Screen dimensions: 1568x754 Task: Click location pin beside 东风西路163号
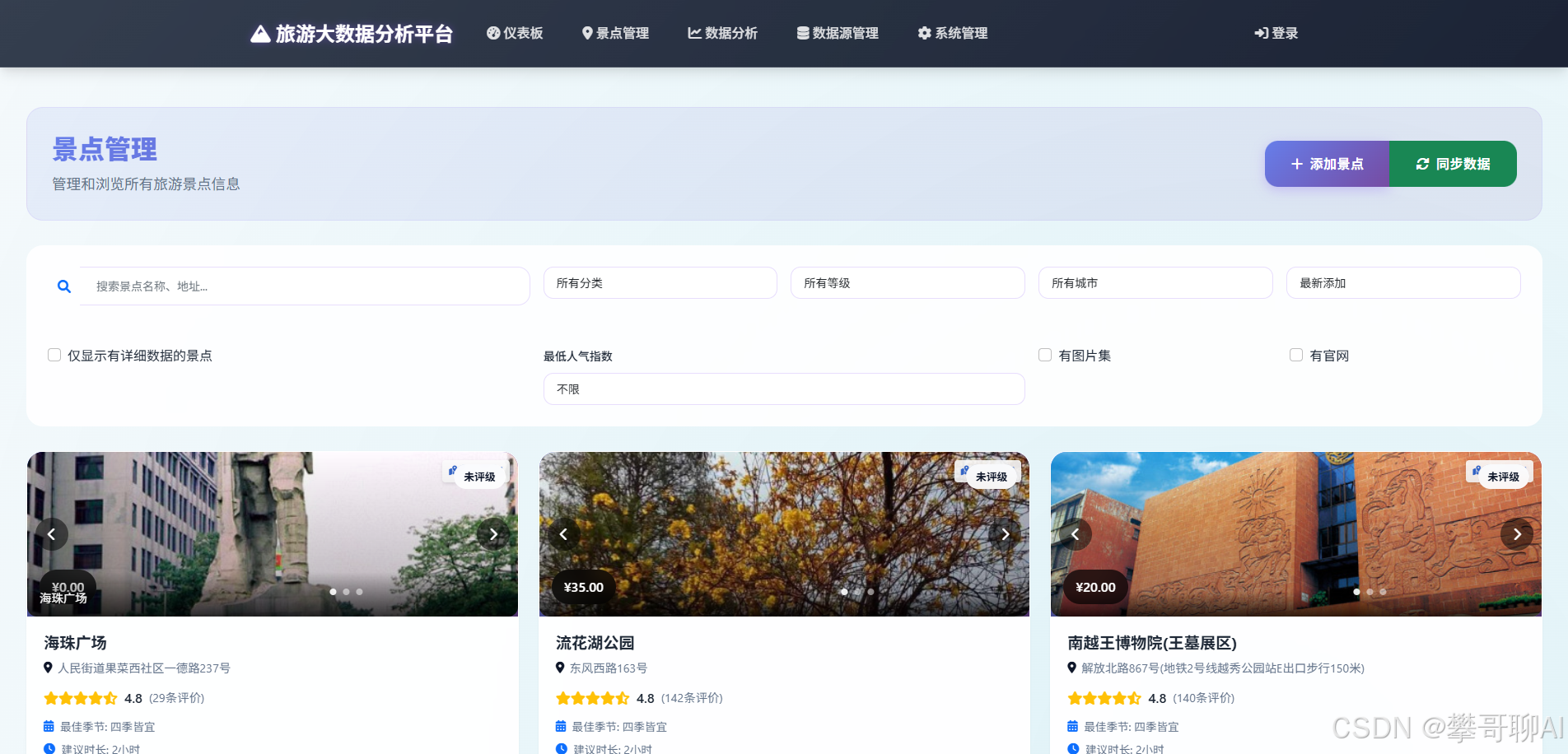(560, 668)
